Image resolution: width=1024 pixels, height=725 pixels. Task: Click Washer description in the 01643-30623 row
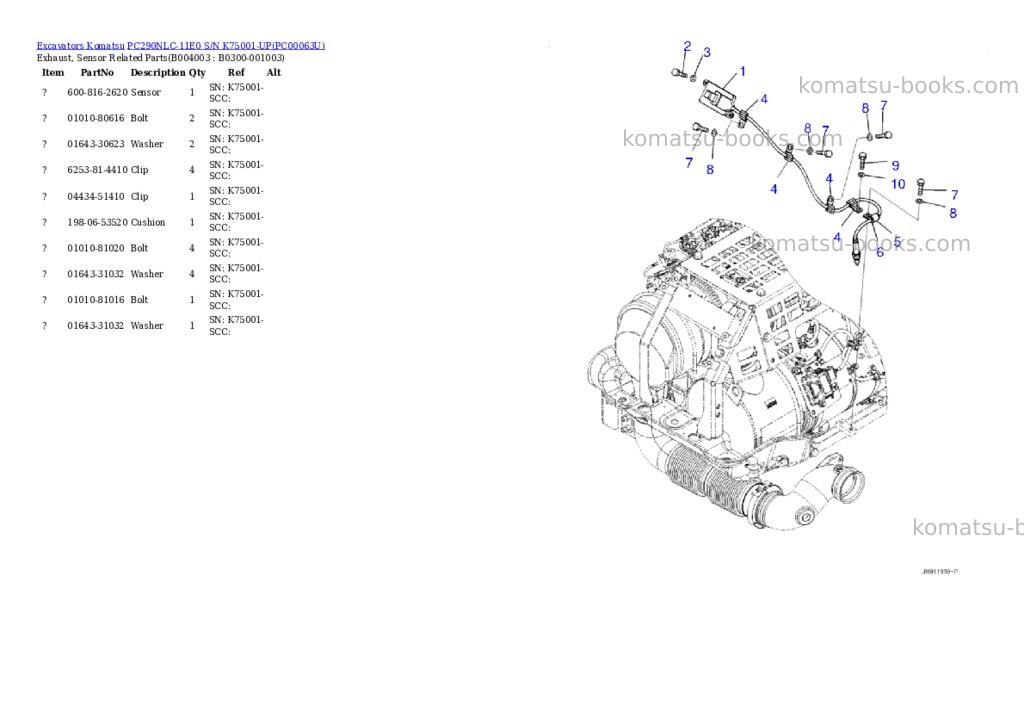click(147, 144)
